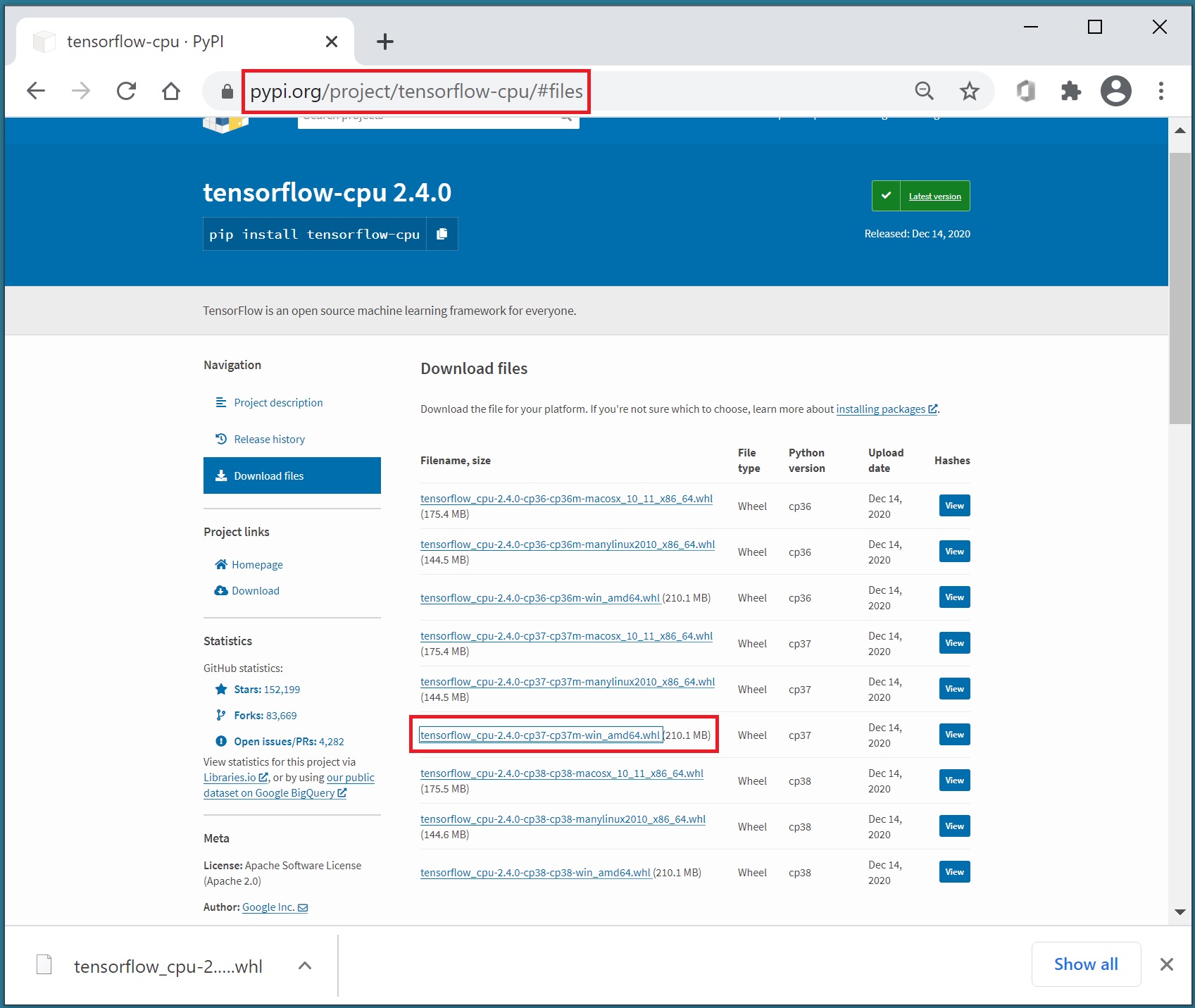Click the Office extension icon in toolbar

1026,91
